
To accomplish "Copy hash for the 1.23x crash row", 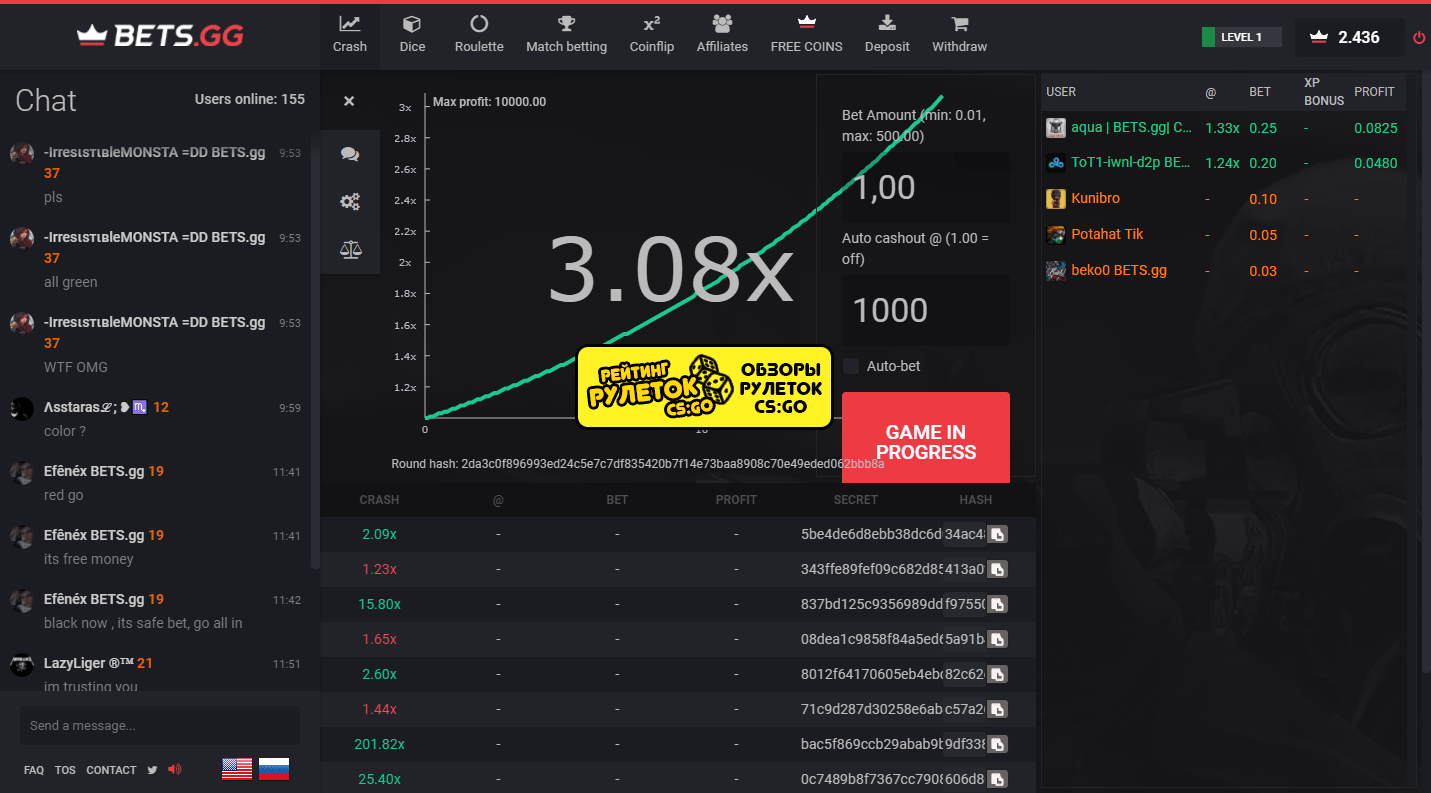I will pos(997,569).
